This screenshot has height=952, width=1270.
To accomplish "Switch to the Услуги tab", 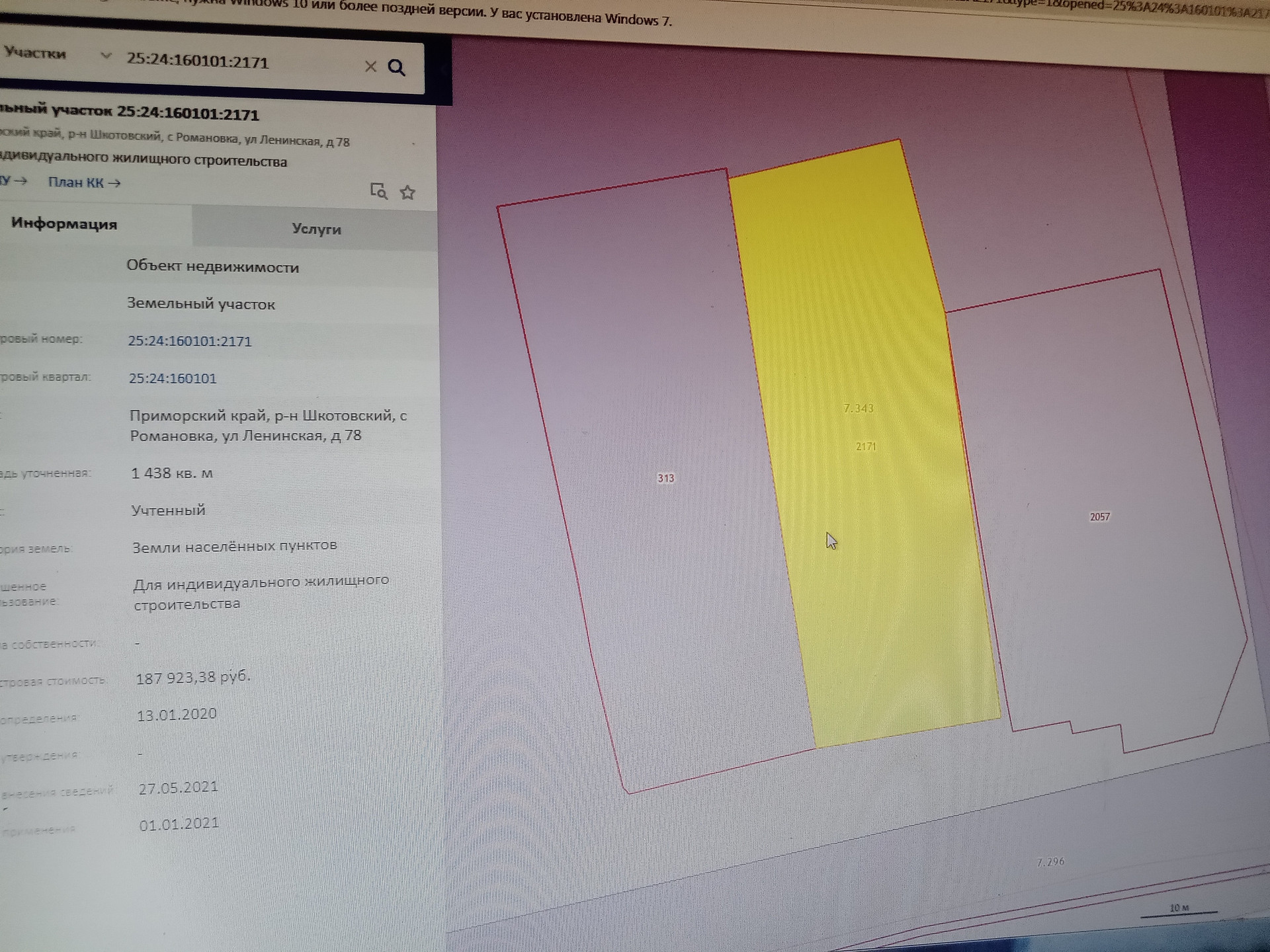I will tap(316, 229).
